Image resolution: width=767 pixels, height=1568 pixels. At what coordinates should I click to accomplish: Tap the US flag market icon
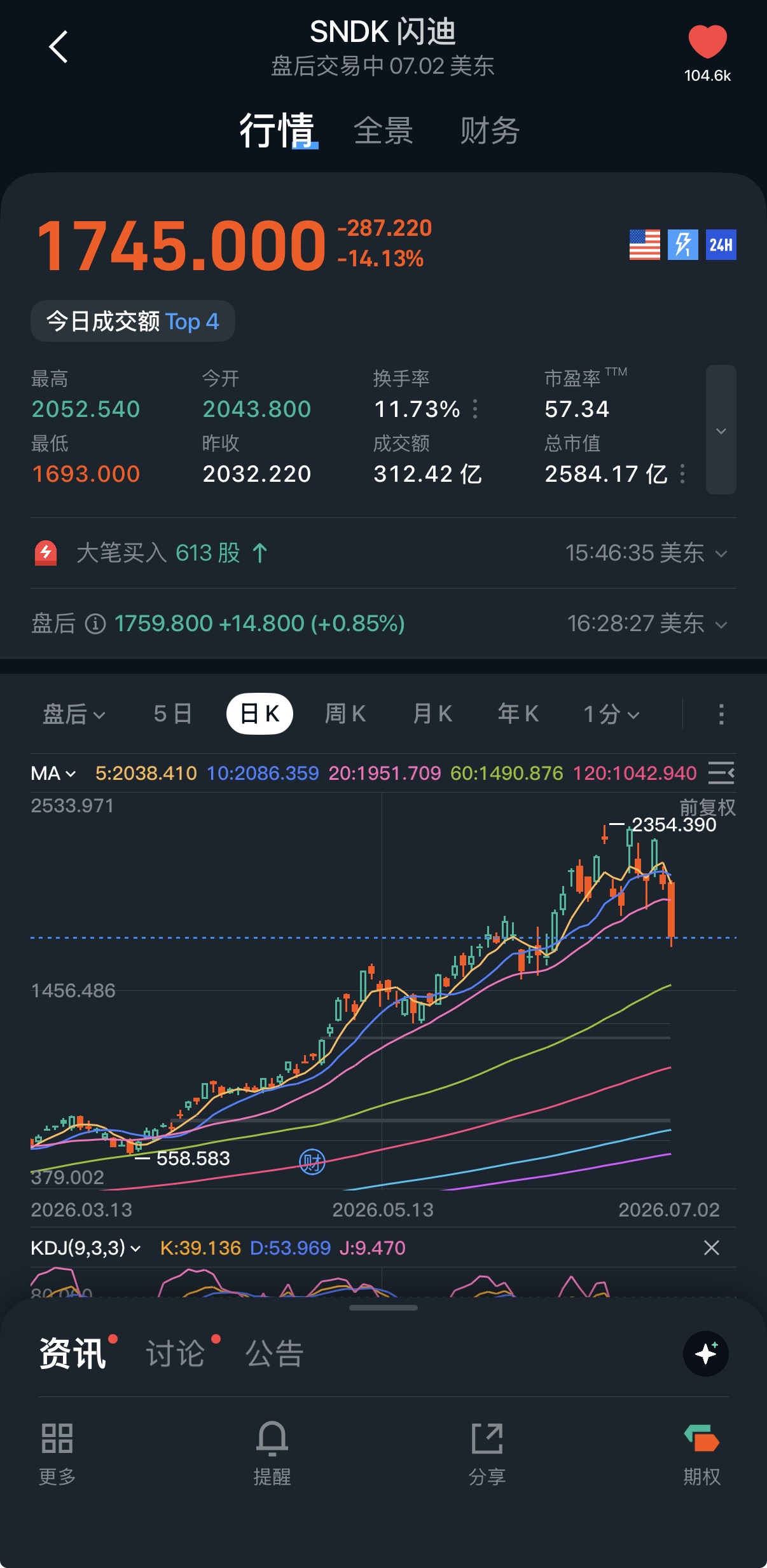[x=645, y=245]
